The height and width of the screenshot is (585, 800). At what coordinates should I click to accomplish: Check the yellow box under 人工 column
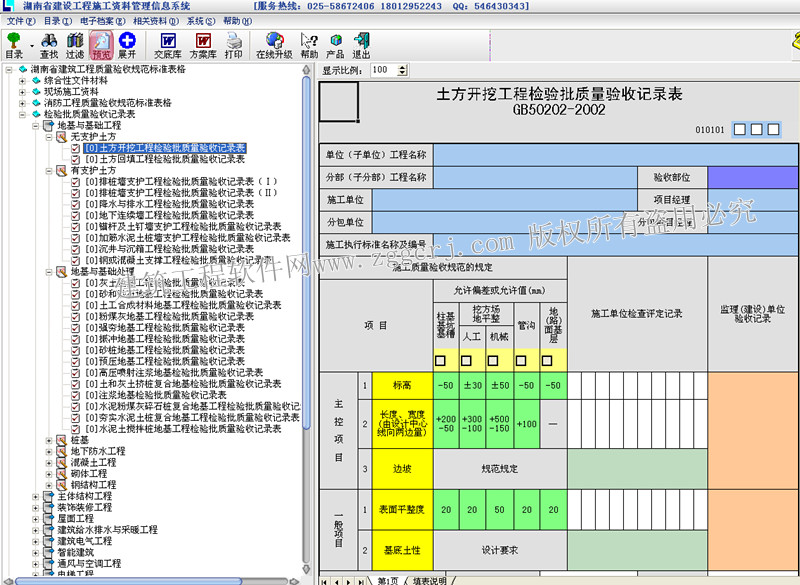(468, 361)
